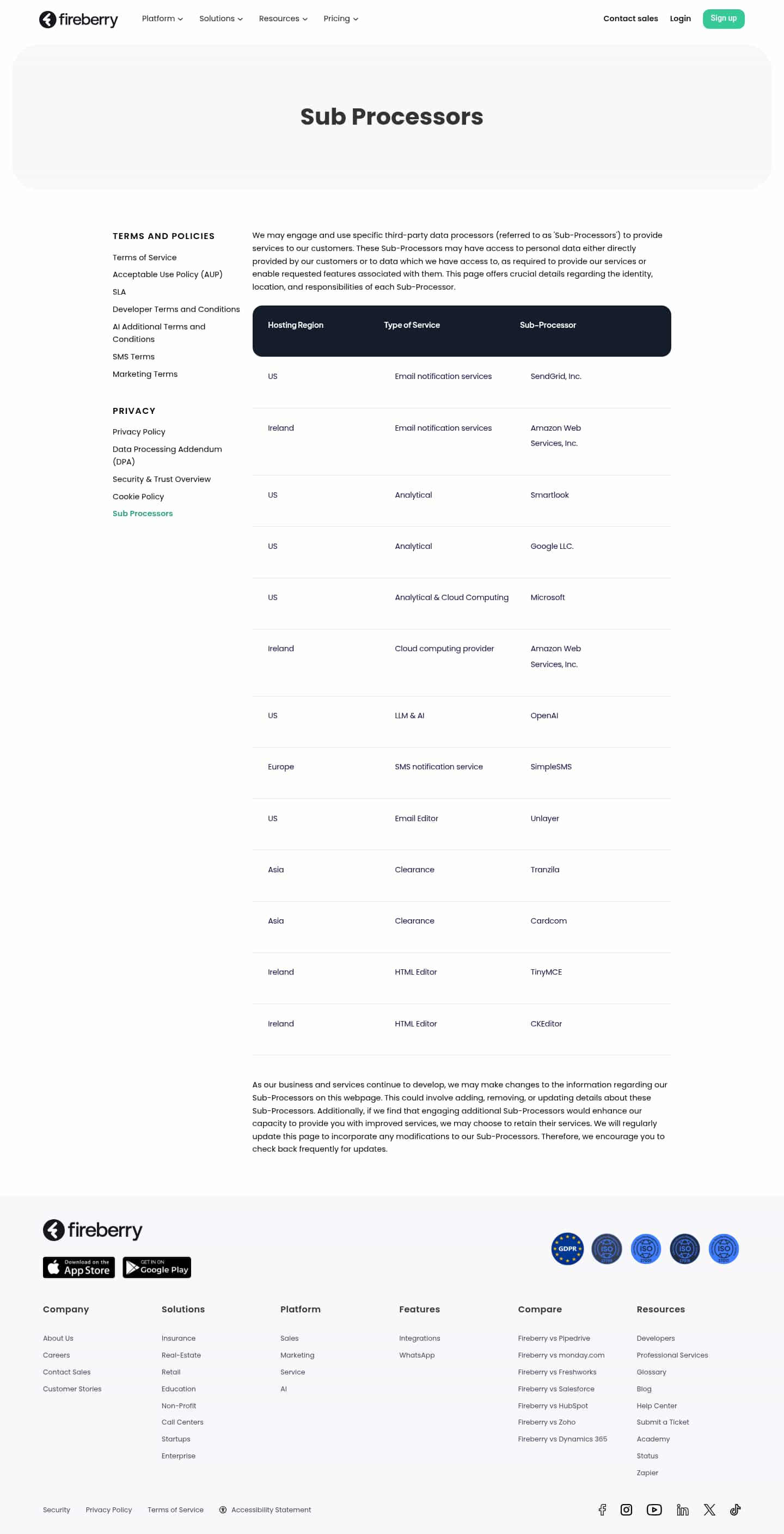Expand the Solutions dropdown menu

[x=220, y=19]
